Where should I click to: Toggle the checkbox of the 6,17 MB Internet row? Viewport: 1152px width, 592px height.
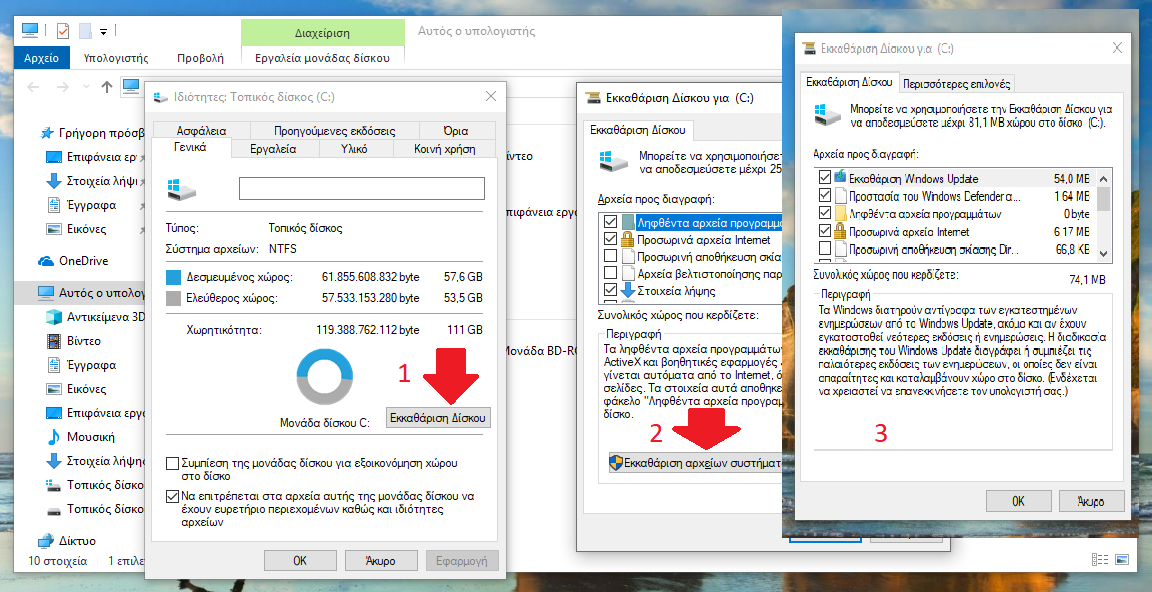[x=824, y=231]
